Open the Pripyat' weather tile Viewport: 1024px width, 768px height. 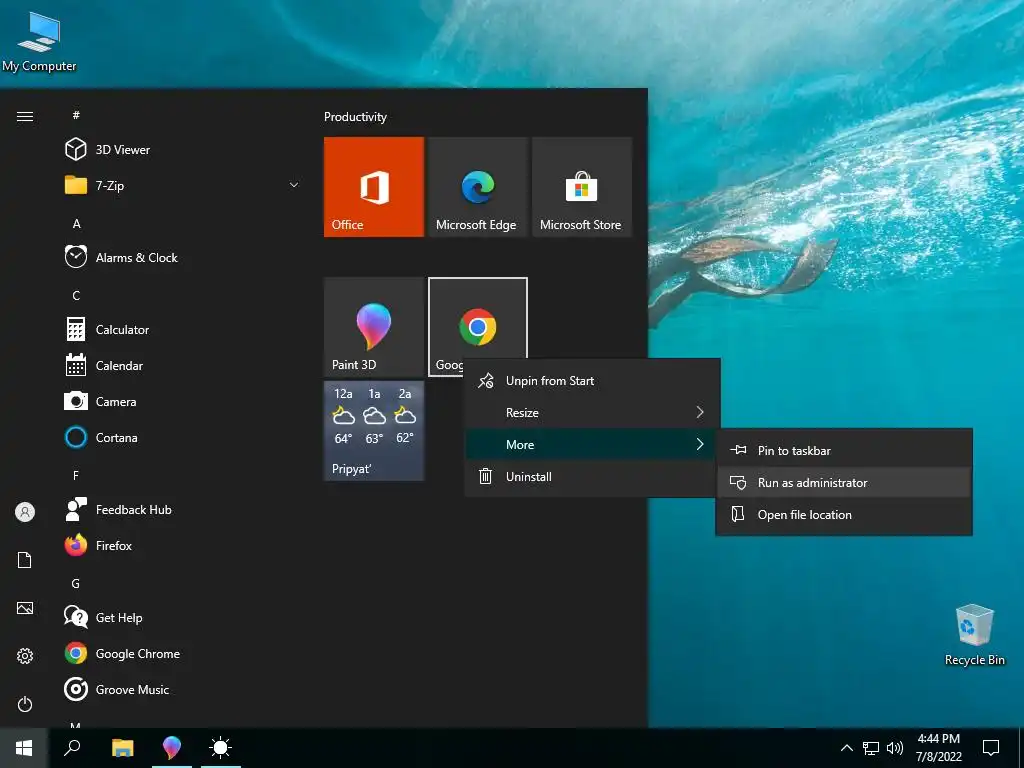pos(374,431)
